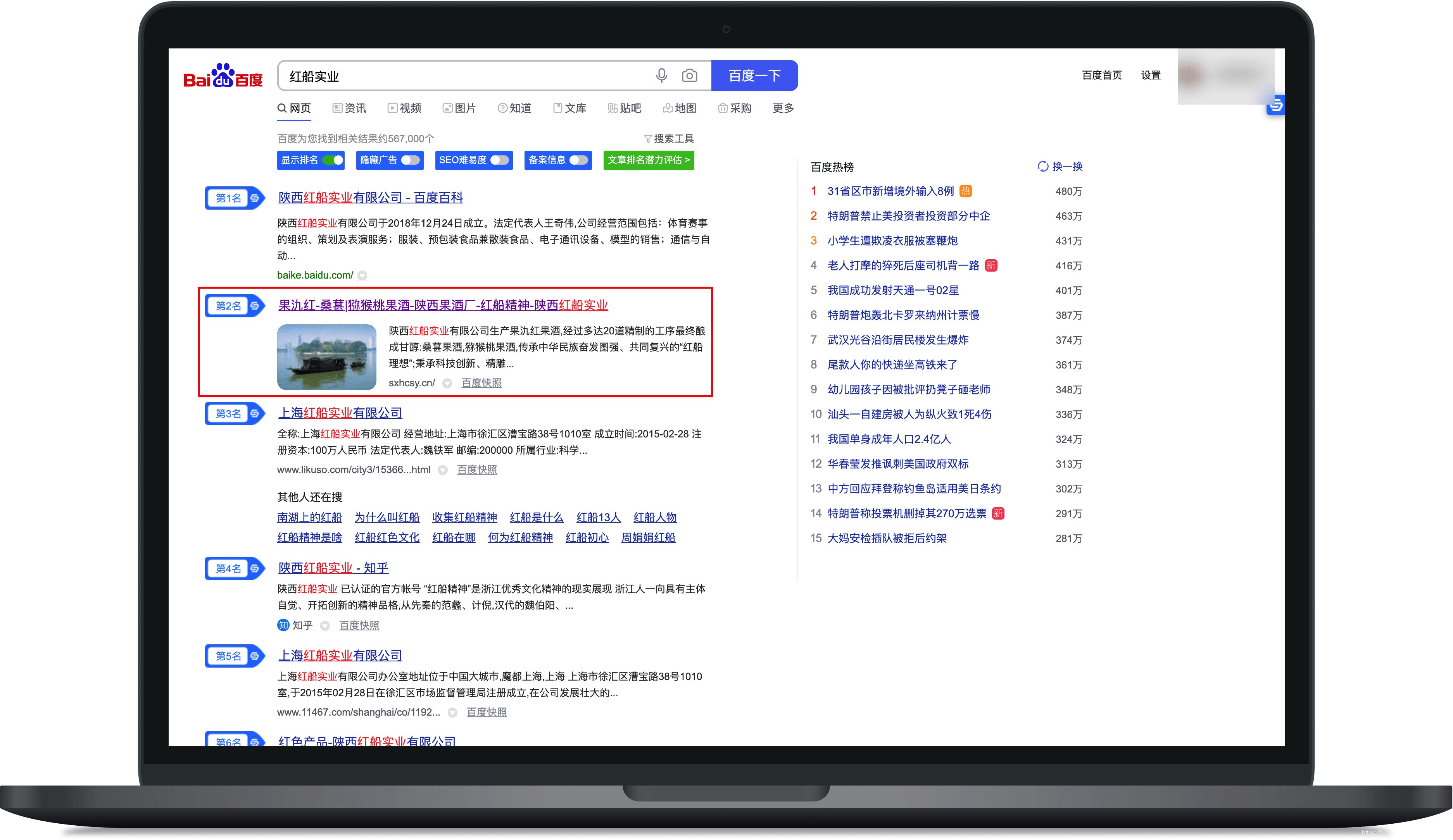Screen dimensions: 1453x840
Task: Toggle the 显示排名 switch
Action: tap(333, 160)
